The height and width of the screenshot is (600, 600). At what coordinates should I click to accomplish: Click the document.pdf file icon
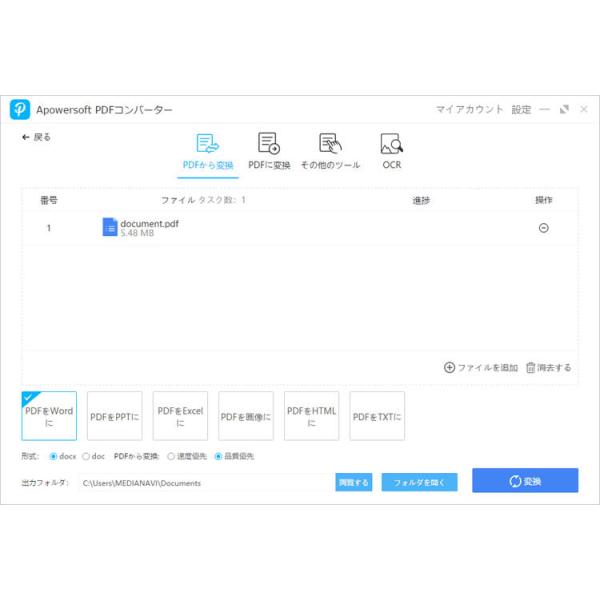110,227
